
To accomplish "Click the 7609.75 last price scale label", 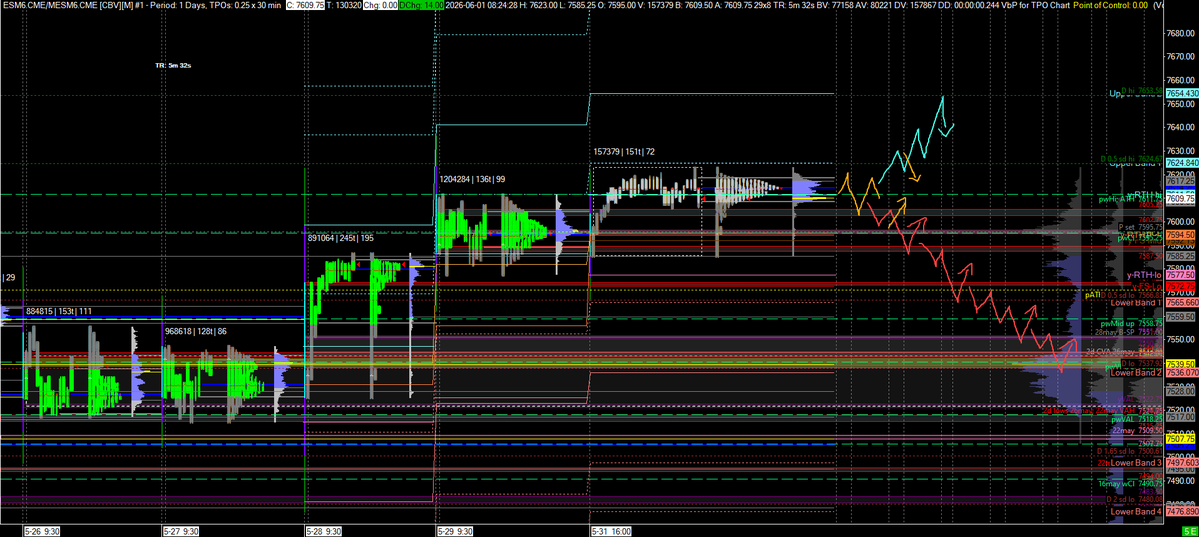I will click(1180, 199).
